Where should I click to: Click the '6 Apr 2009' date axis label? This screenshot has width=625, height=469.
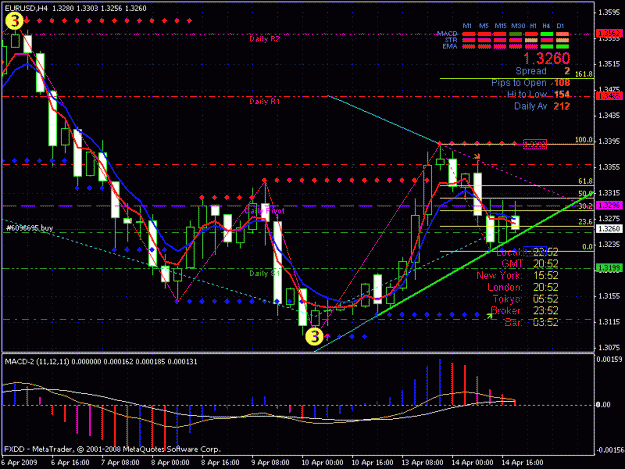[20, 463]
